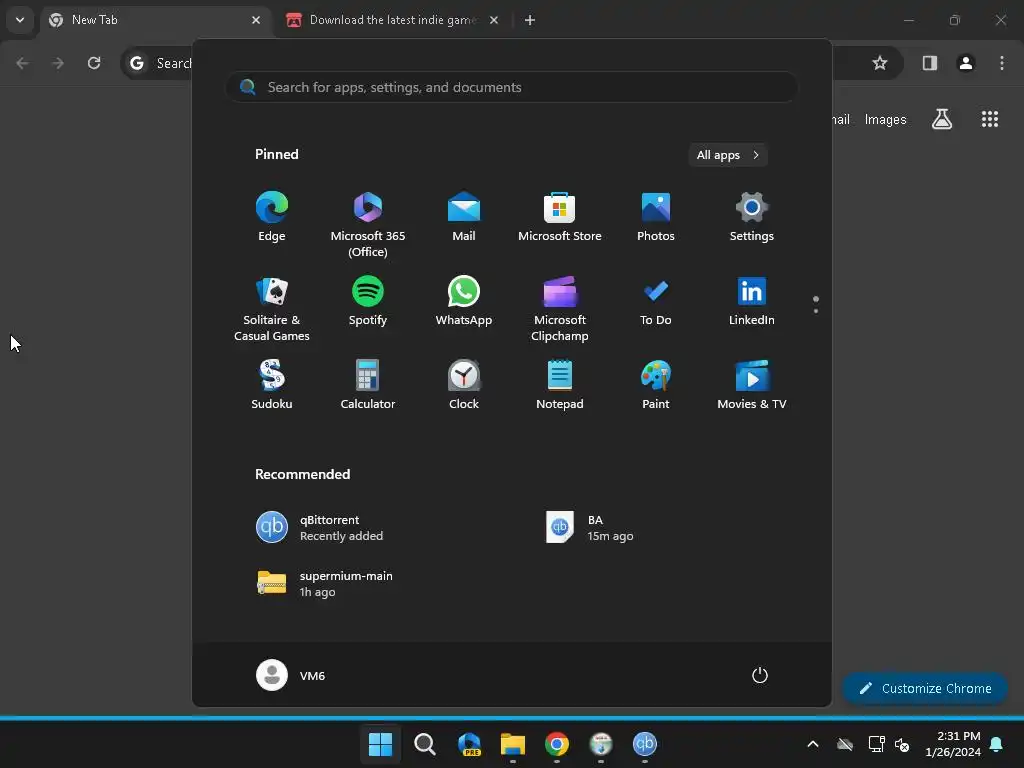Switch to the indie games download tab

[392, 20]
